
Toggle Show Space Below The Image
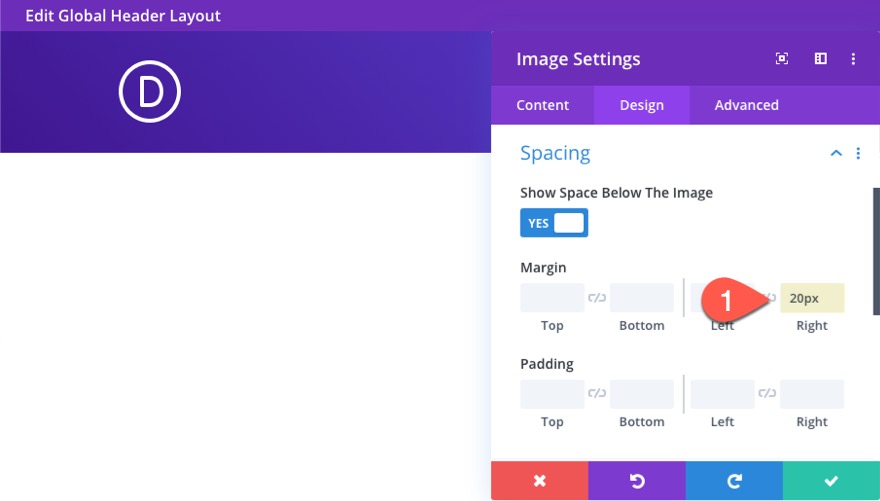click(x=554, y=223)
